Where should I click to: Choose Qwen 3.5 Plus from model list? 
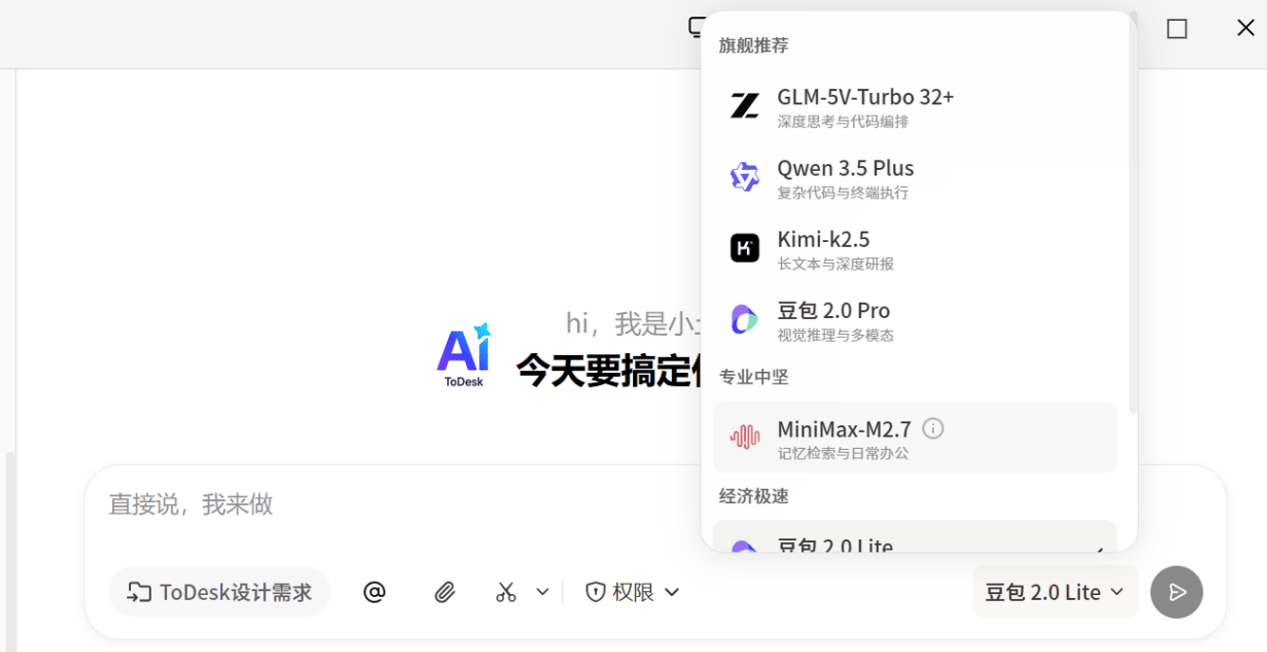pyautogui.click(x=914, y=178)
